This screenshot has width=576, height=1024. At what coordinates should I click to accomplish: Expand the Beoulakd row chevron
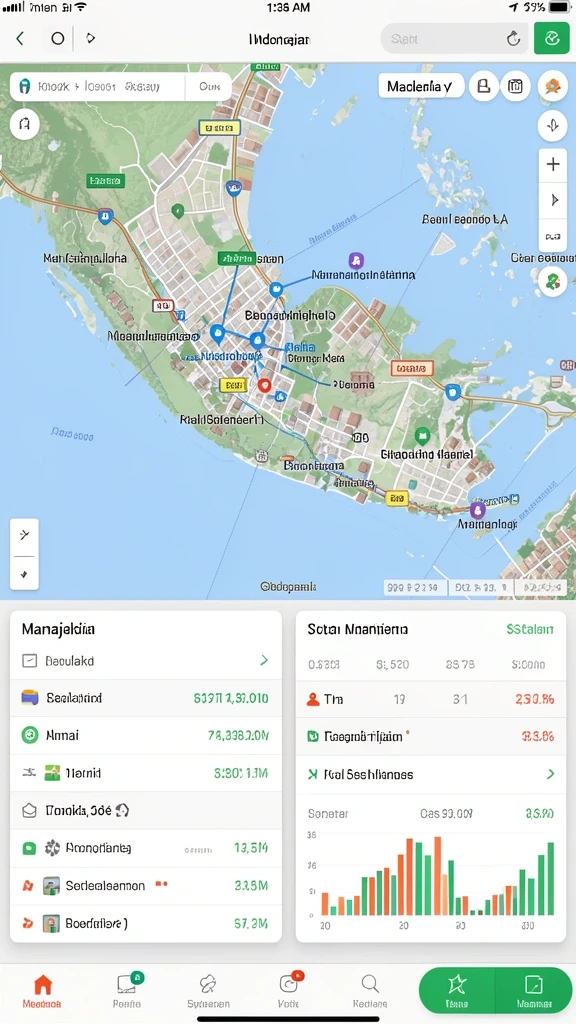tap(264, 660)
